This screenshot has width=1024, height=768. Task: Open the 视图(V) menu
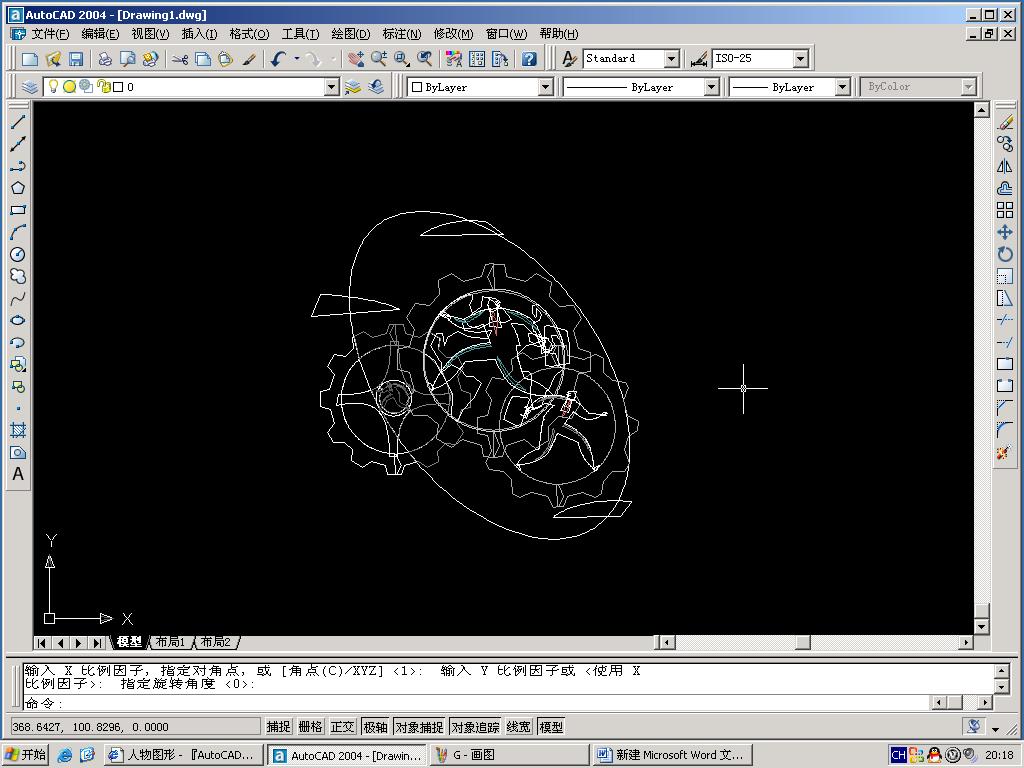tap(150, 34)
